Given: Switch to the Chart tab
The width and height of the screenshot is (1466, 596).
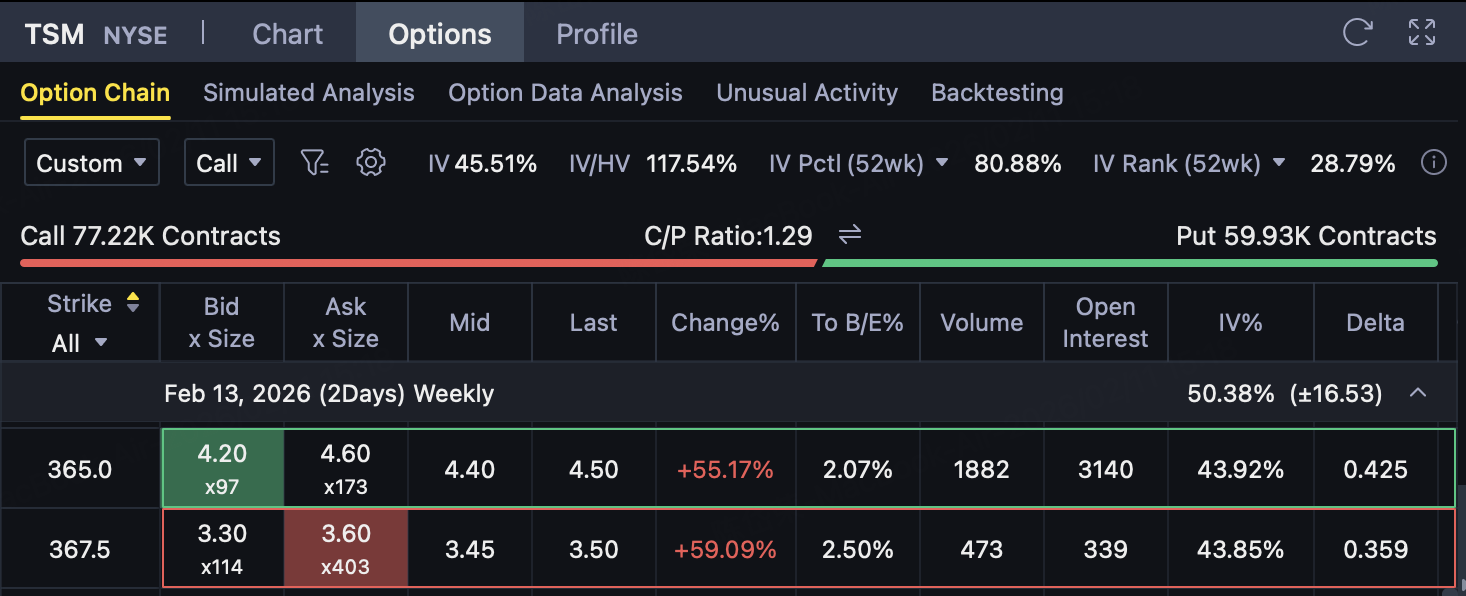Looking at the screenshot, I should coord(287,34).
